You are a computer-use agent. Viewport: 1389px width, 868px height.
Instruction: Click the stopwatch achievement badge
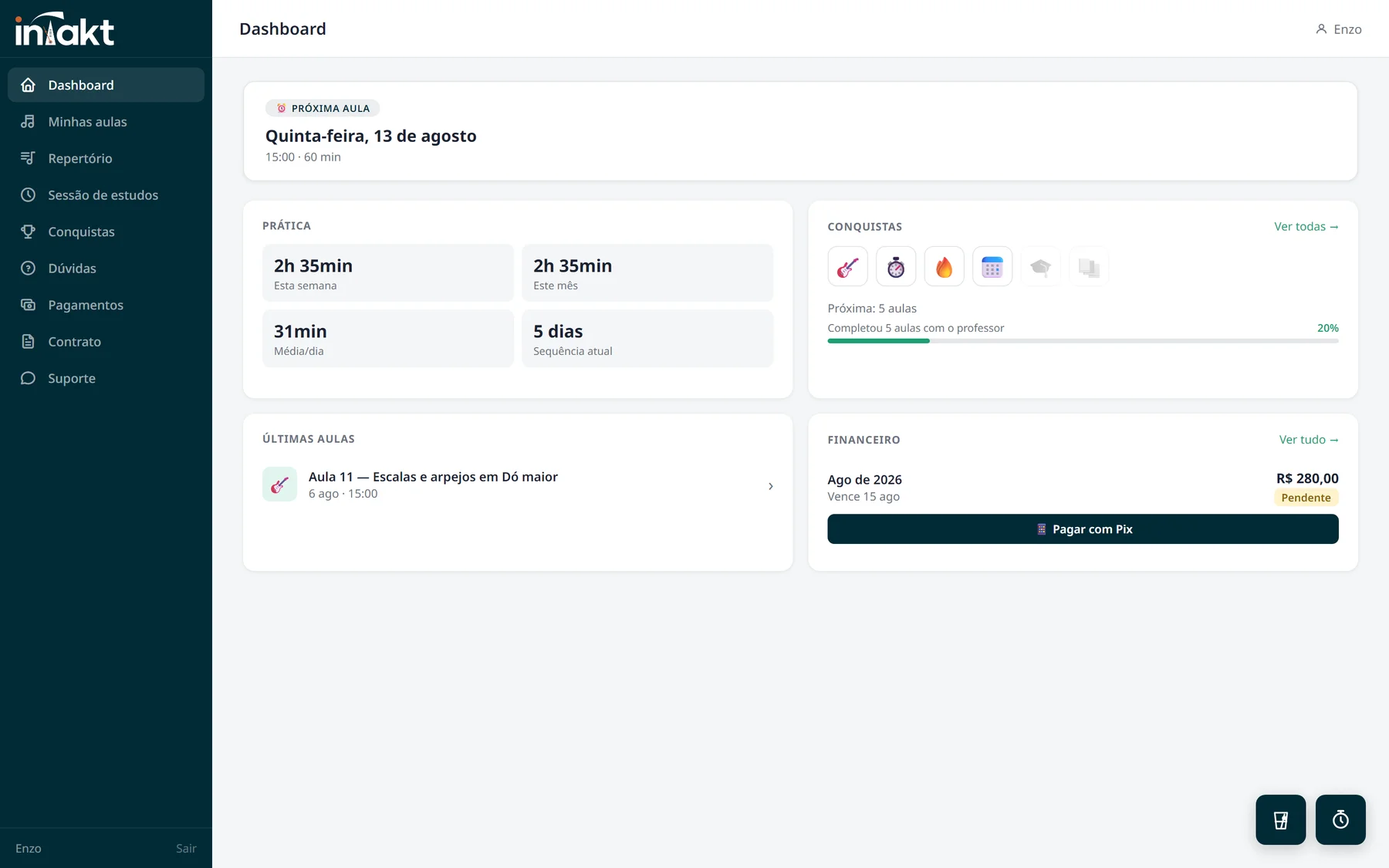coord(896,267)
